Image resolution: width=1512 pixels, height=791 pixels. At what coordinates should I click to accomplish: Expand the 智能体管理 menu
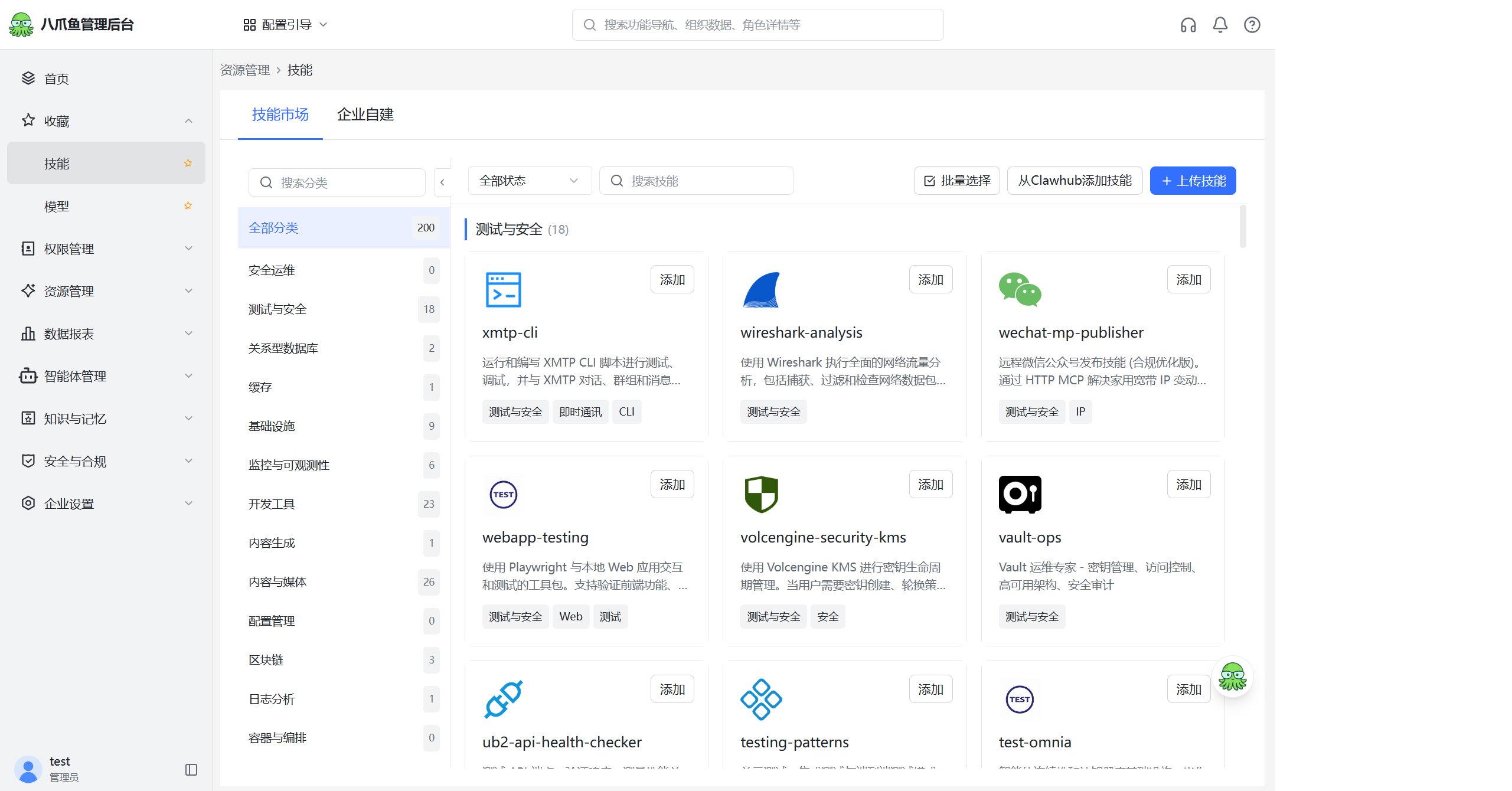coord(189,376)
